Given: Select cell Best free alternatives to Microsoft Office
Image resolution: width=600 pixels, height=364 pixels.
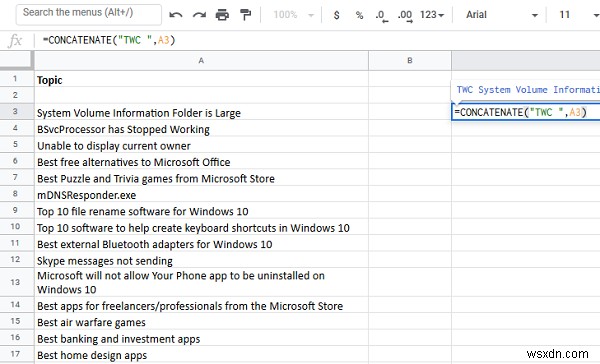Looking at the screenshot, I should (201, 161).
